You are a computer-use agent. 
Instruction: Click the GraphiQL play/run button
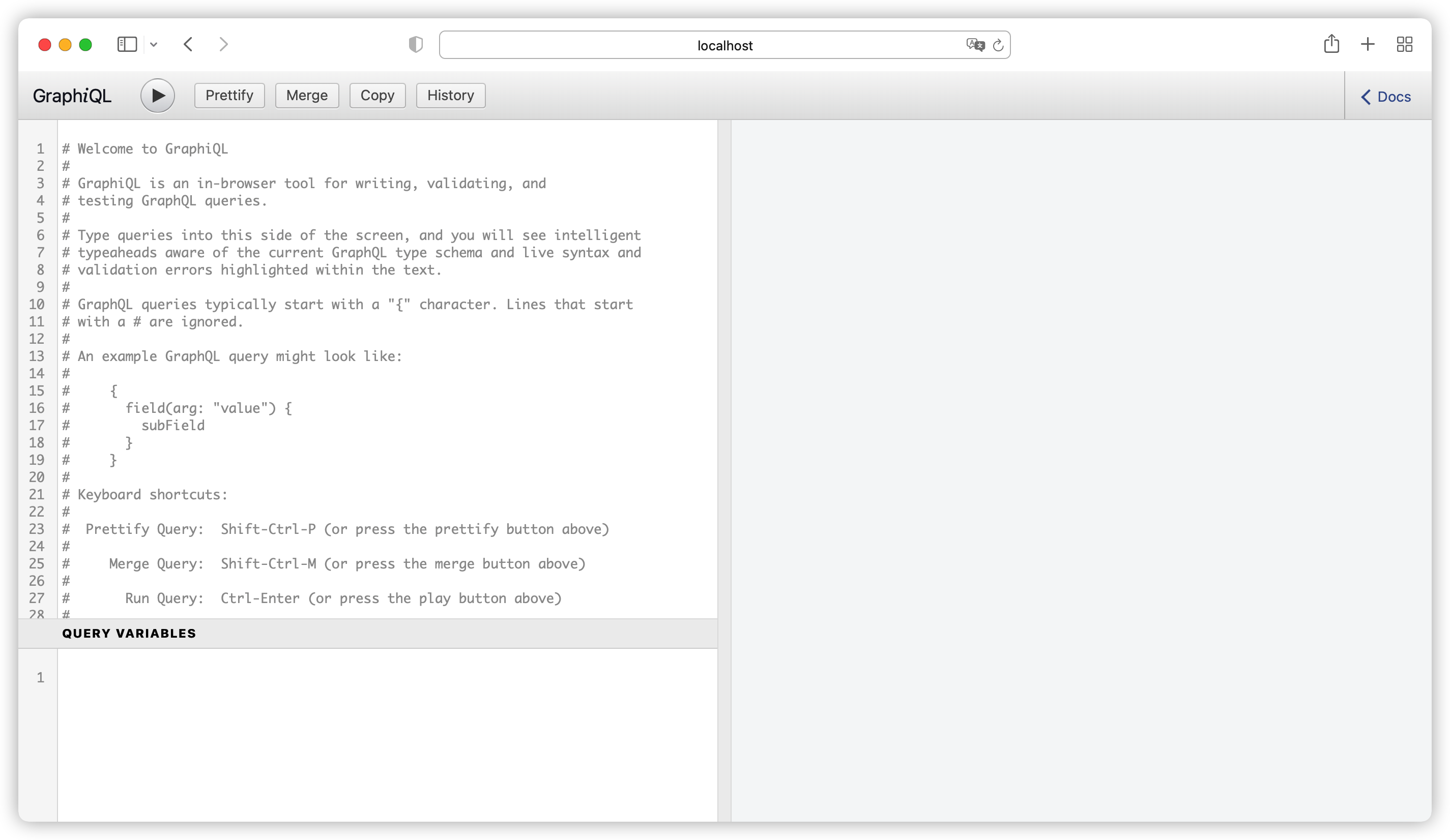[157, 95]
